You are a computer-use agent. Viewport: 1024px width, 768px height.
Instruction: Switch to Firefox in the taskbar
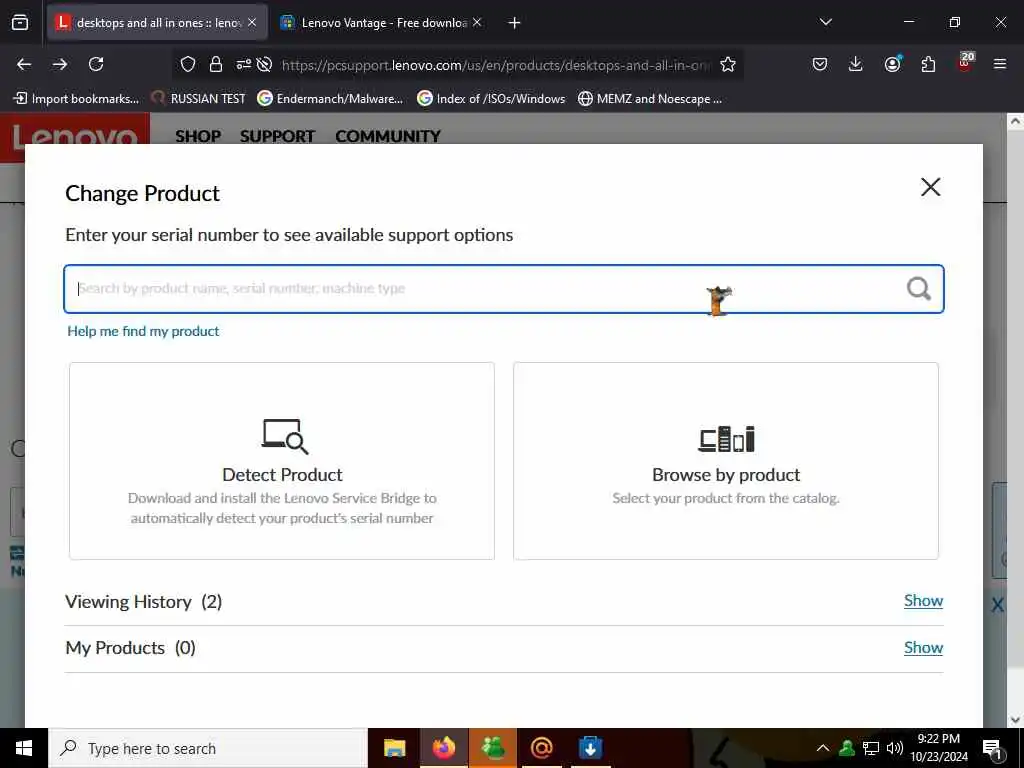443,748
